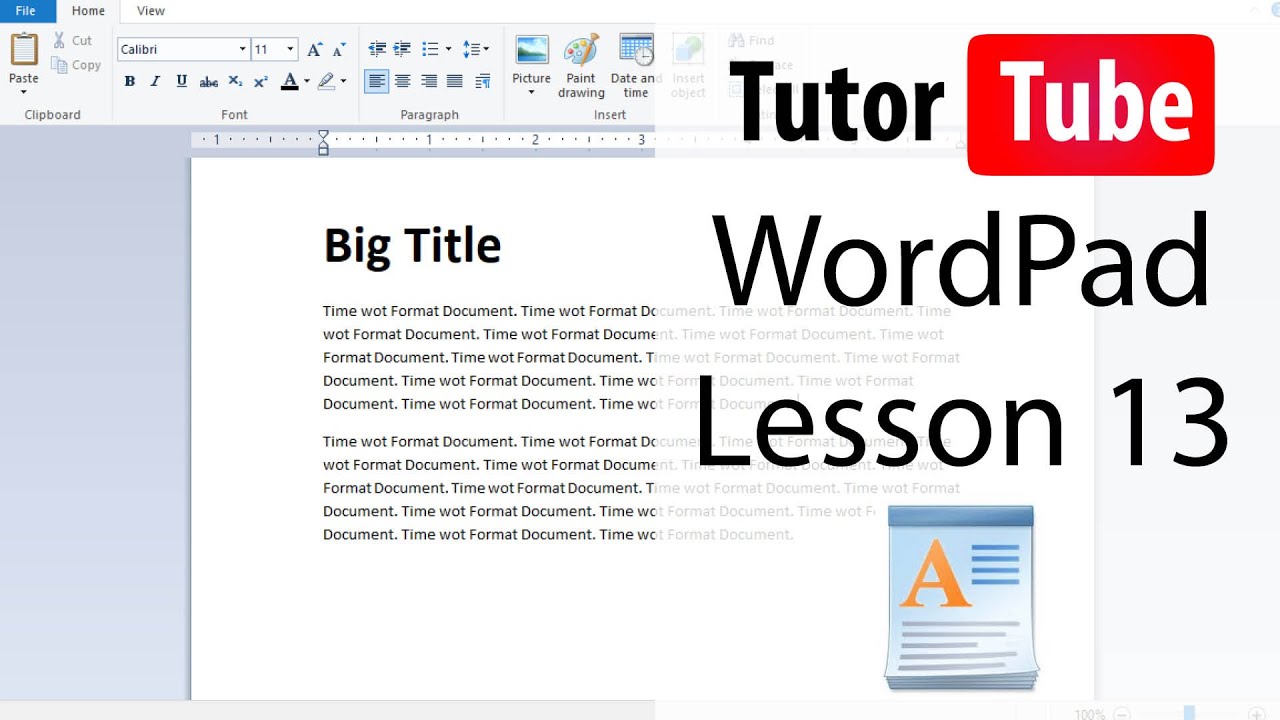Insert a Paint drawing

point(581,66)
